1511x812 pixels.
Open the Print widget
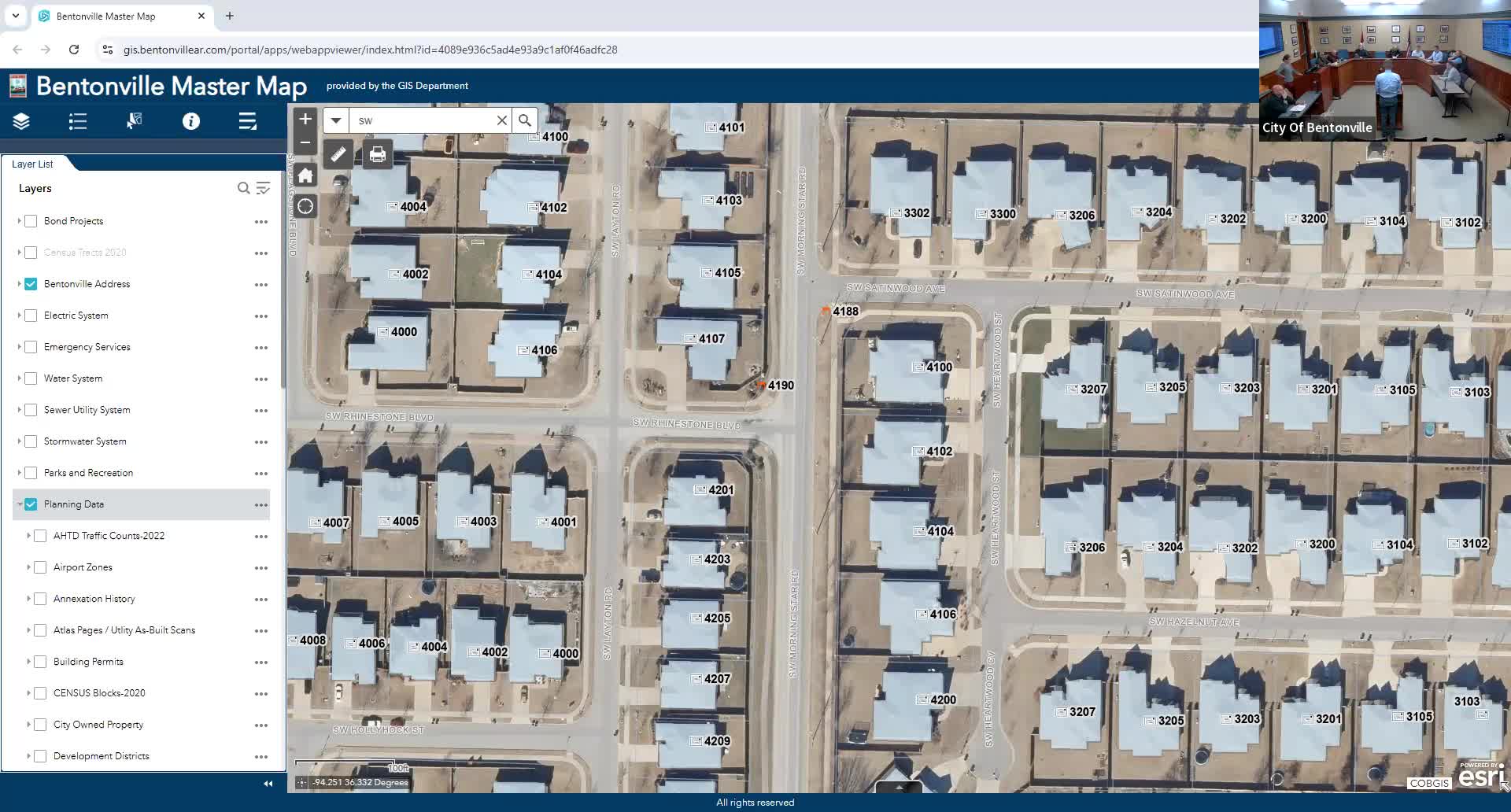pyautogui.click(x=378, y=154)
